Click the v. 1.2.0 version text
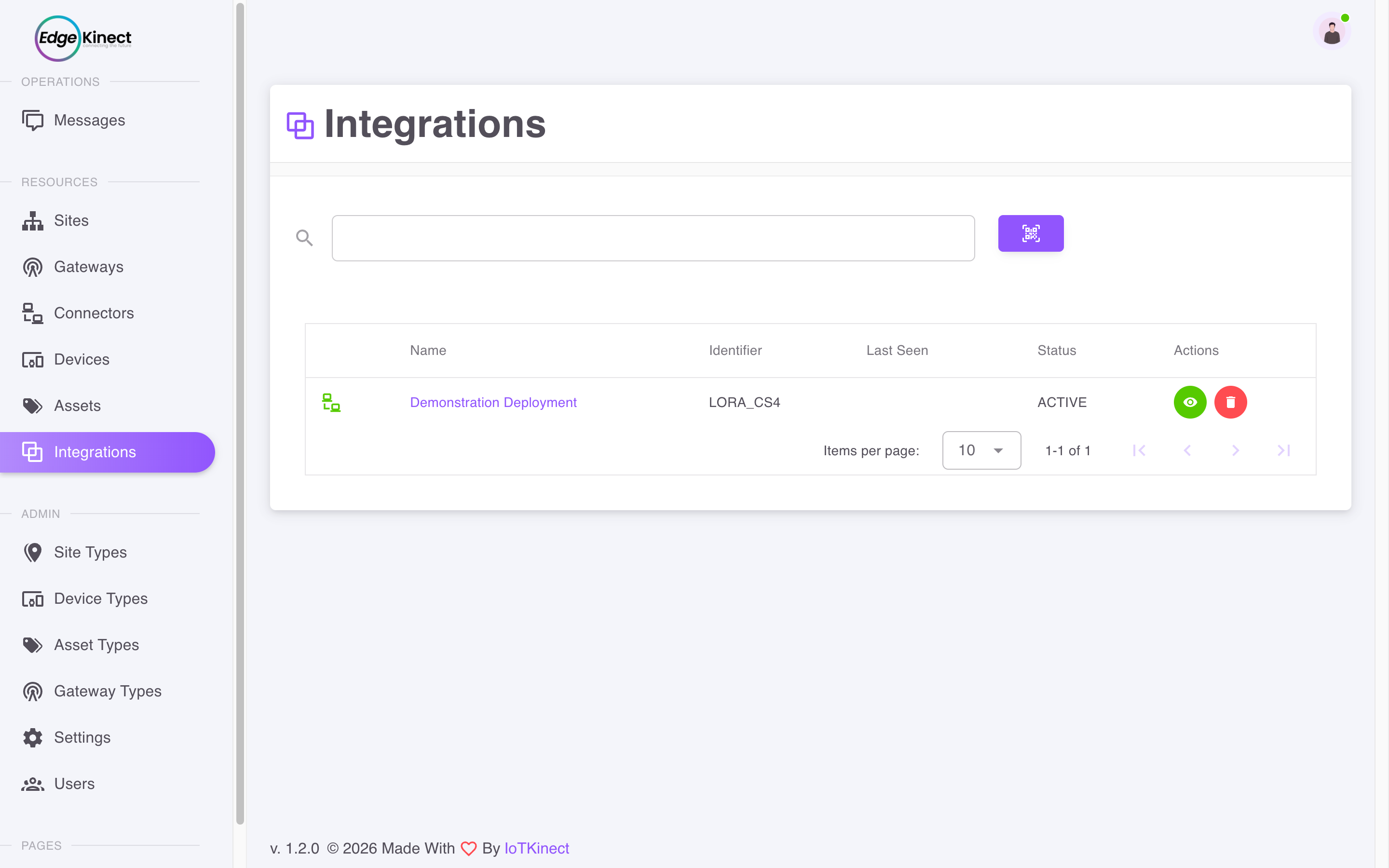 pyautogui.click(x=295, y=849)
